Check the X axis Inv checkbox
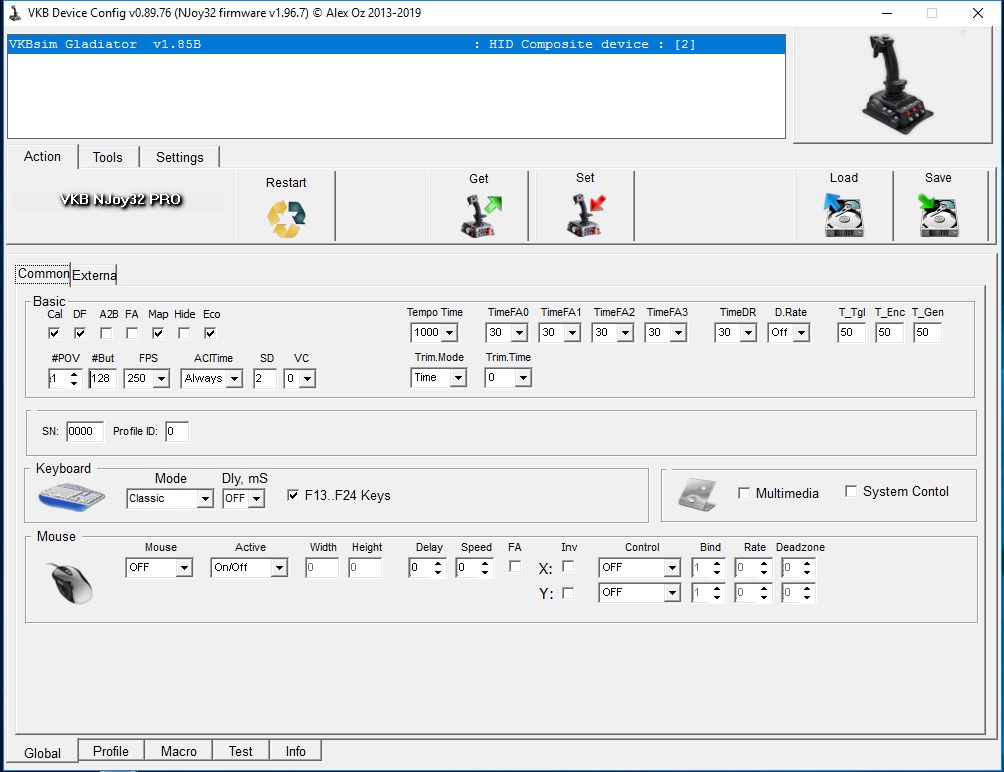This screenshot has height=772, width=1004. [x=568, y=567]
